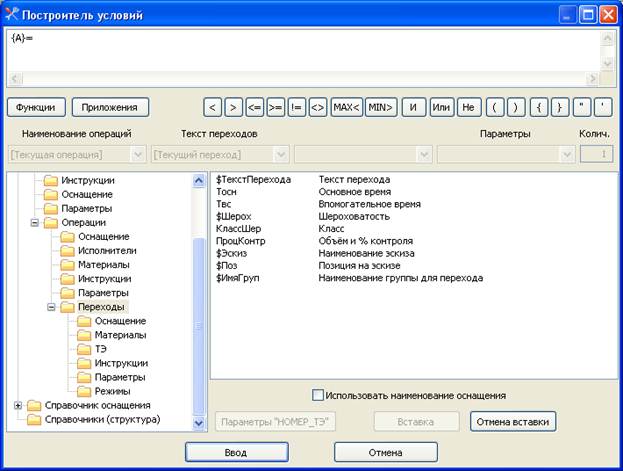Collapse the Операции tree node
623x471 pixels.
tap(35, 223)
